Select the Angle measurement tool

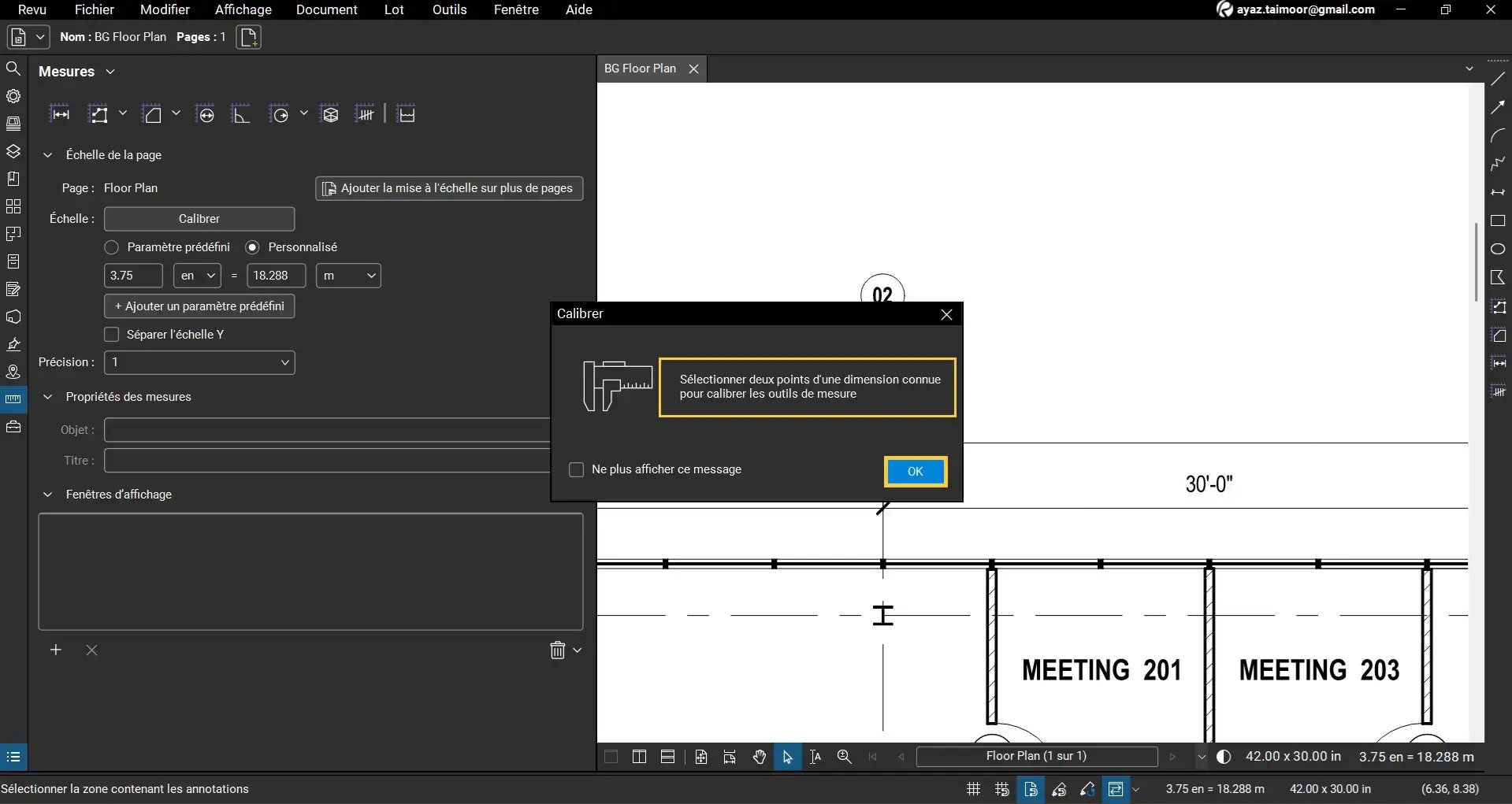(241, 113)
